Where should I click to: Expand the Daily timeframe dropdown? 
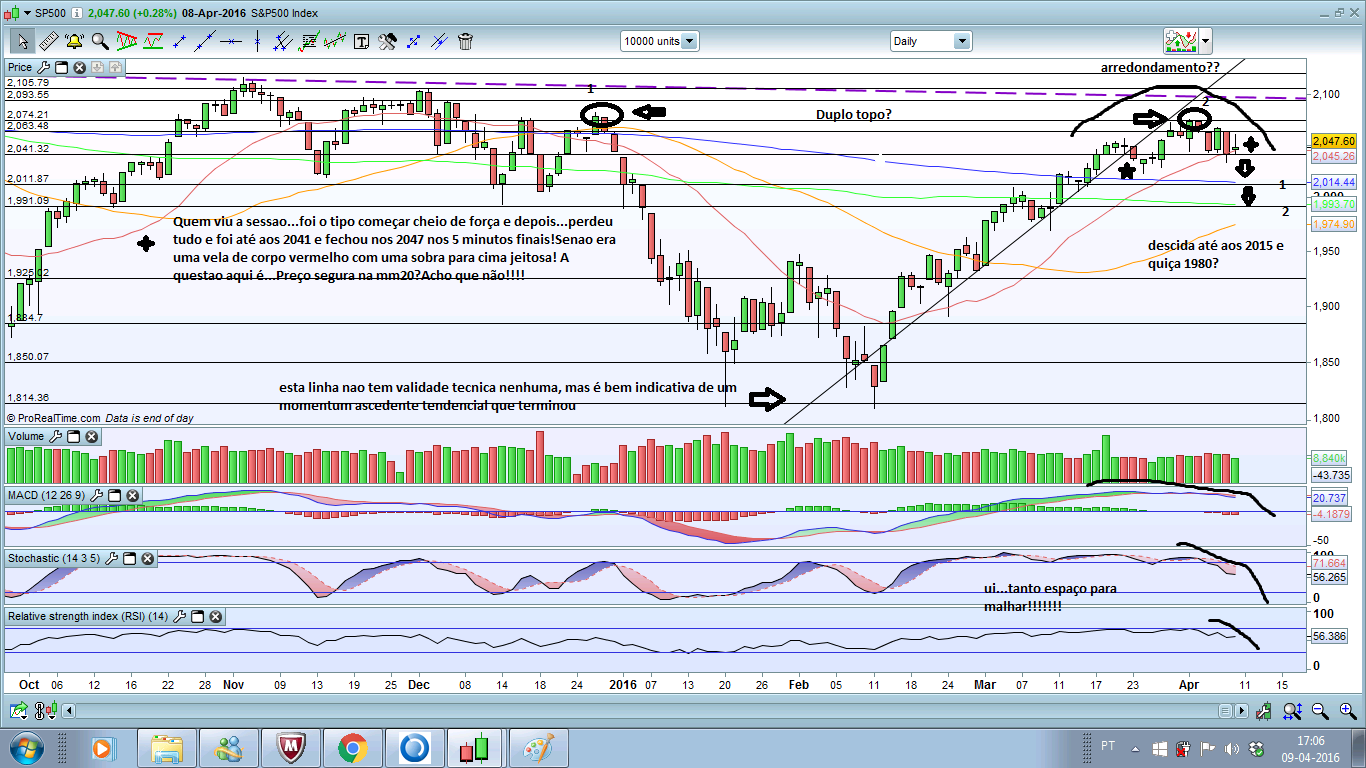930,41
